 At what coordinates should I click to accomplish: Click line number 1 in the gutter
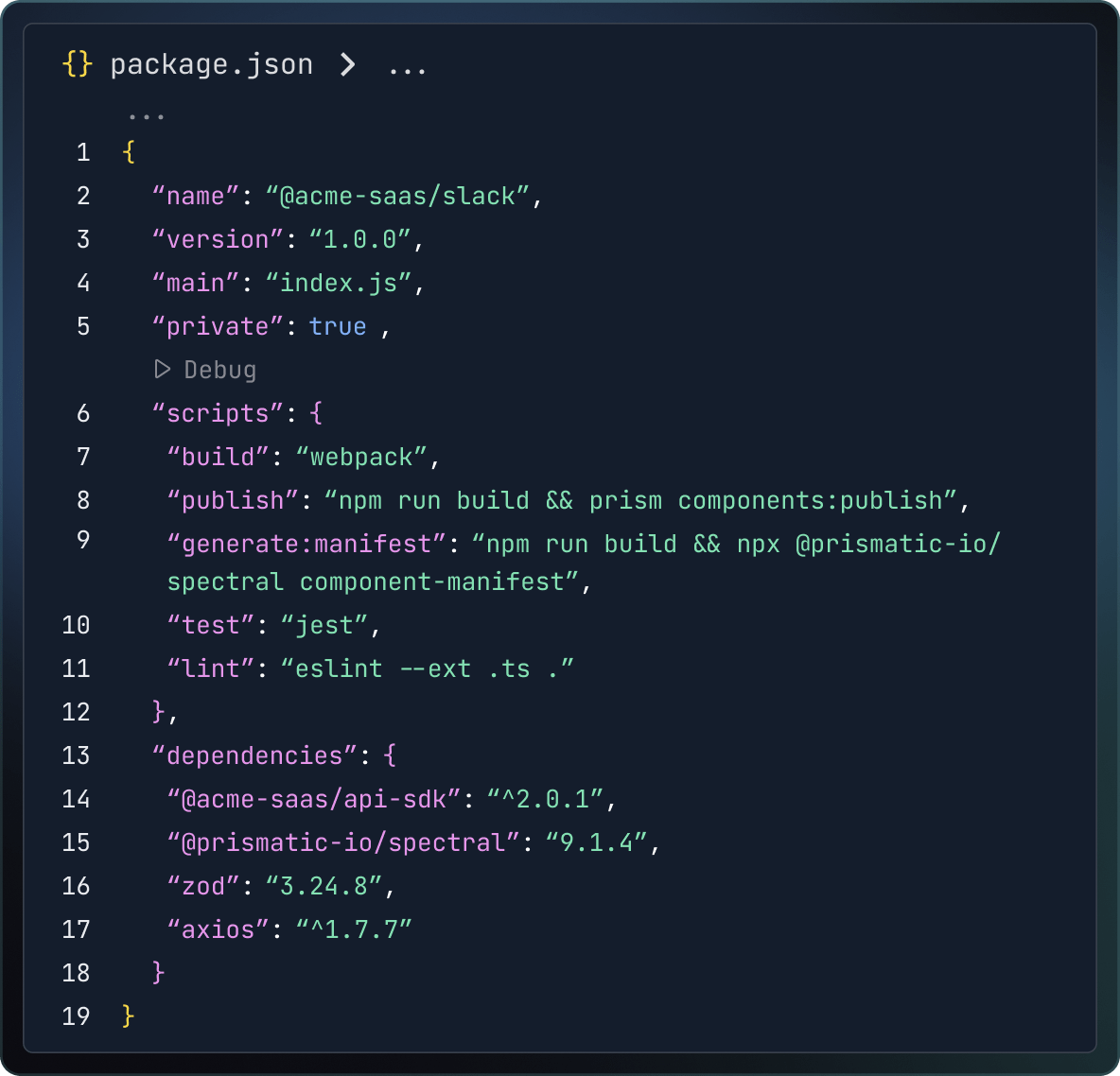click(83, 153)
